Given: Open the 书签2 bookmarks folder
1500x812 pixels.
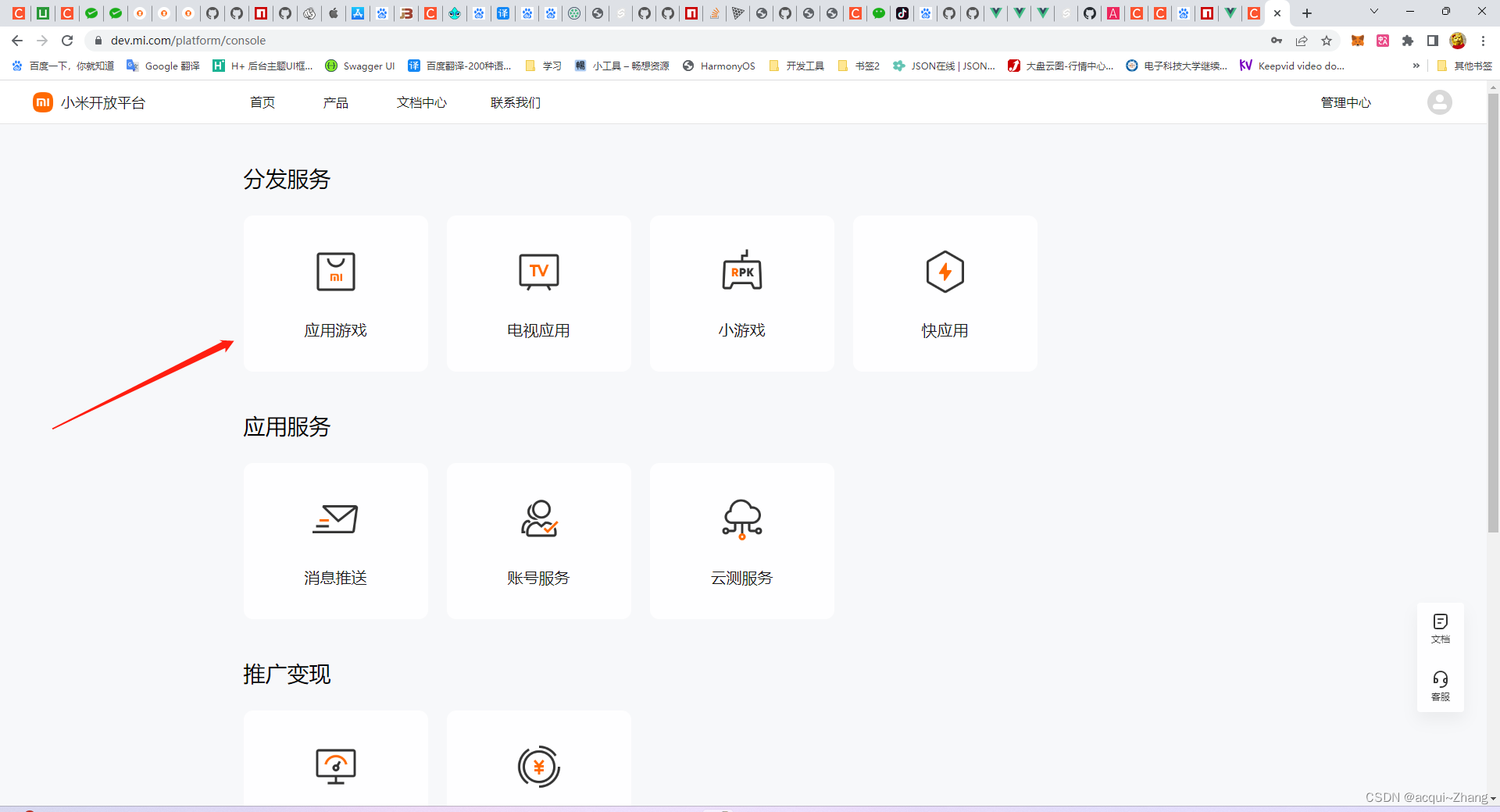Looking at the screenshot, I should click(859, 66).
